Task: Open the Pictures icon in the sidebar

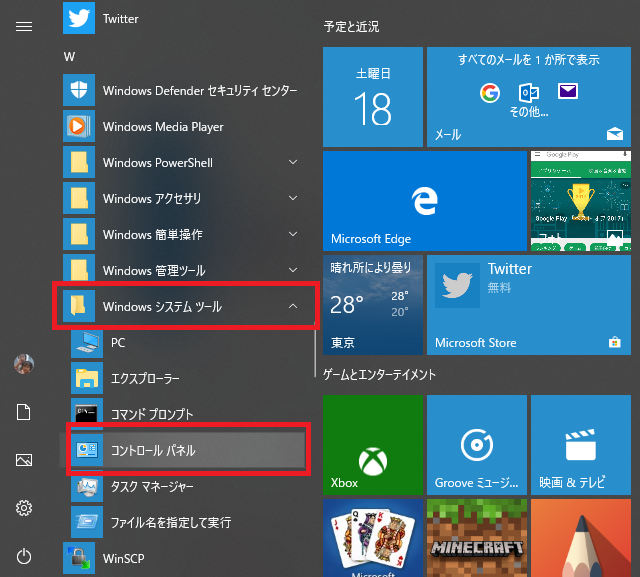Action: coord(24,460)
